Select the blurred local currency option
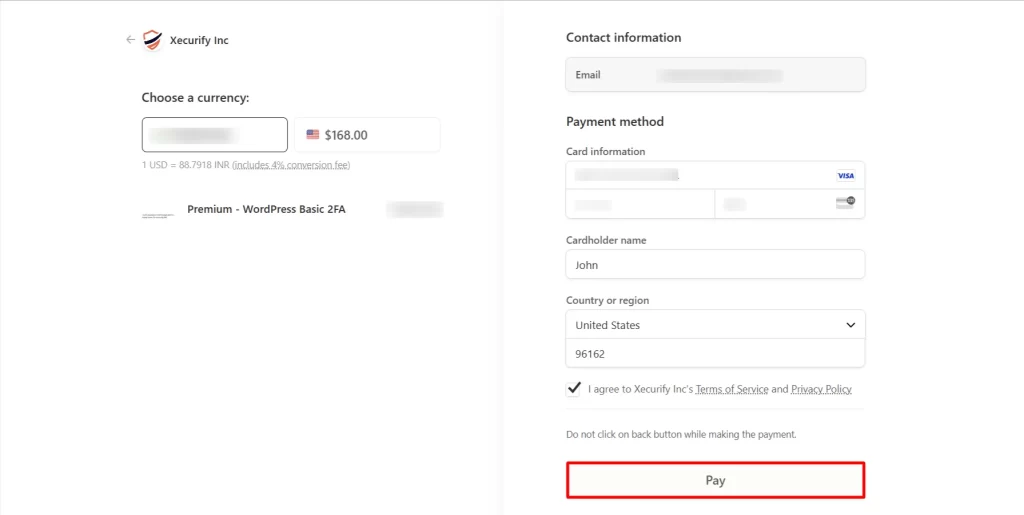Screen dimensions: 1024x515 [215, 135]
